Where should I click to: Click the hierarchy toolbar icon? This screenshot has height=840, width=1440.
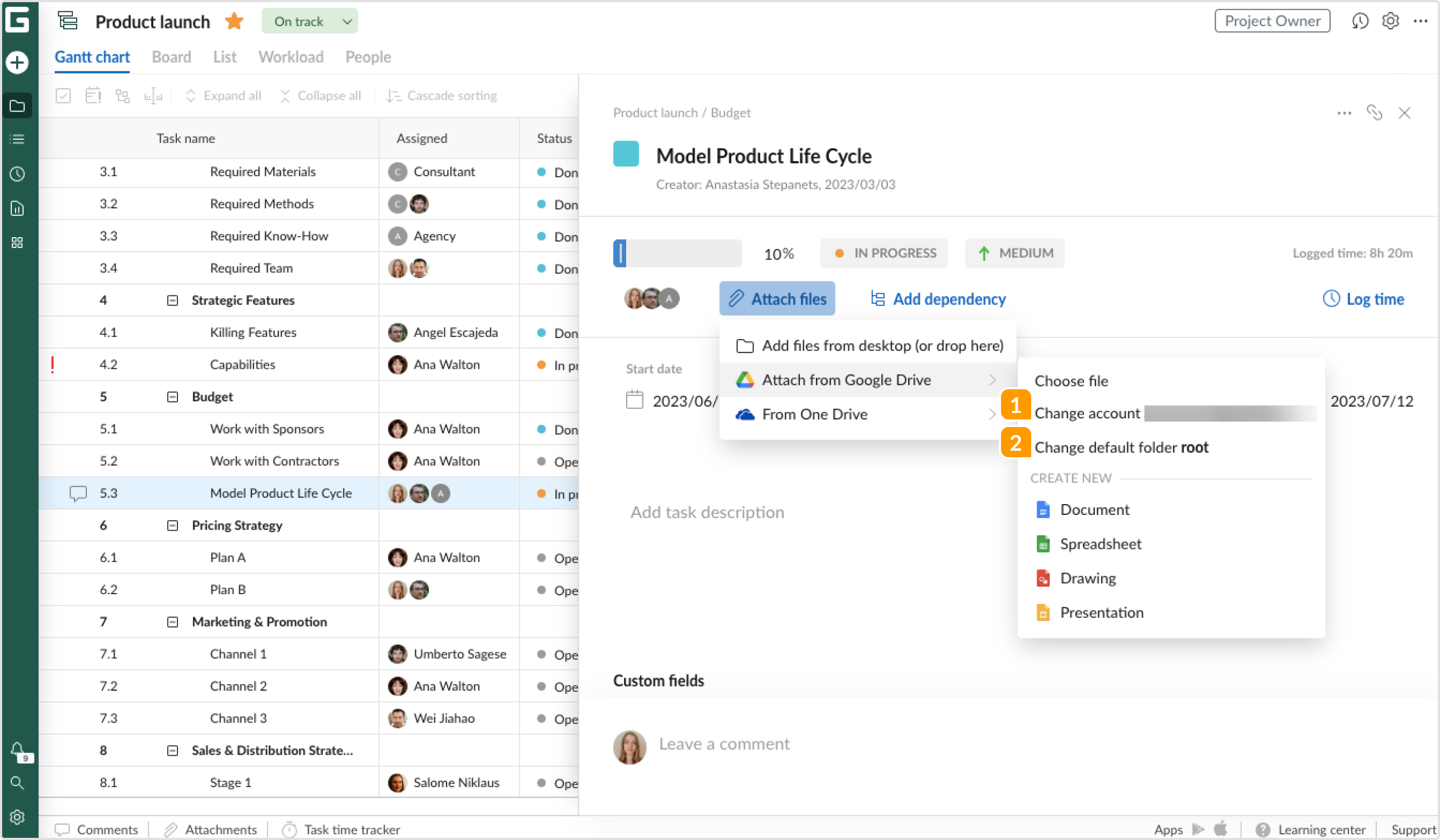[x=123, y=95]
